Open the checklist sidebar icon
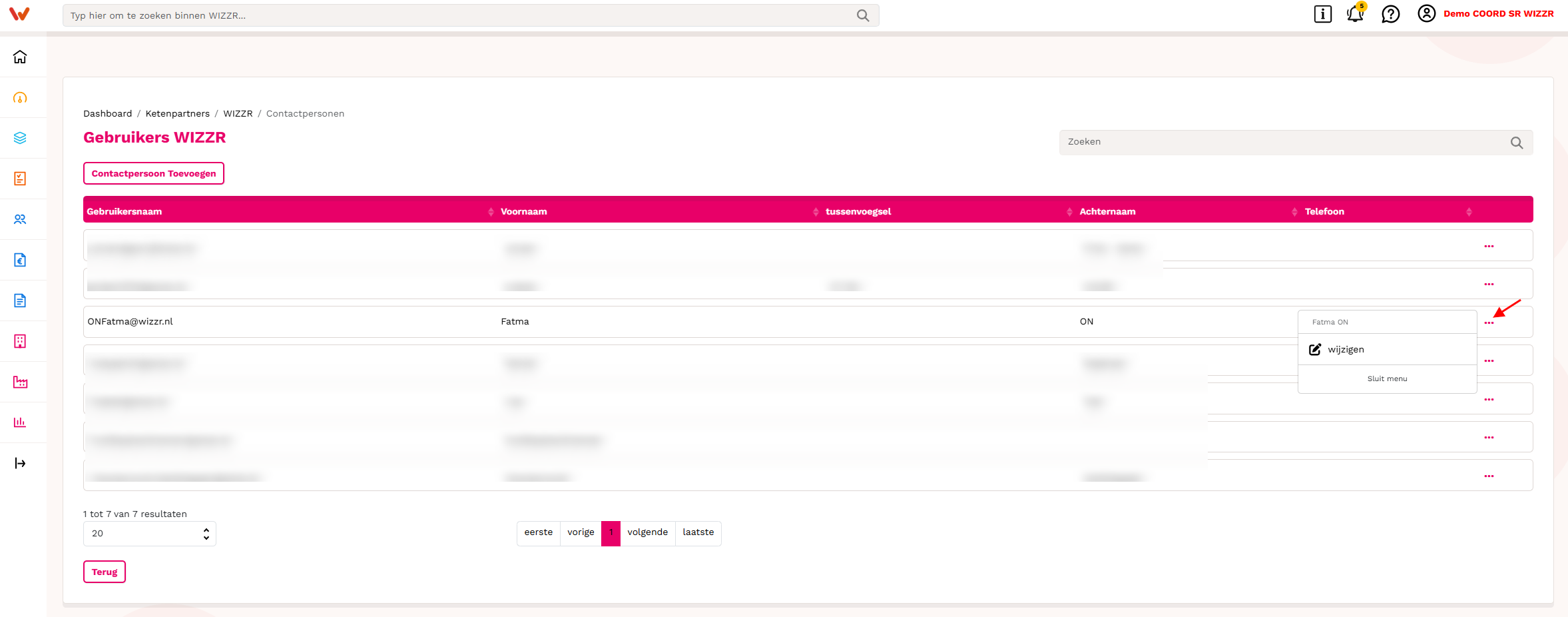 point(20,179)
